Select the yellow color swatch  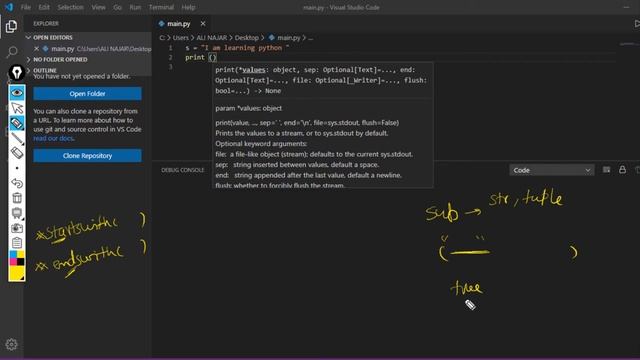click(x=17, y=273)
